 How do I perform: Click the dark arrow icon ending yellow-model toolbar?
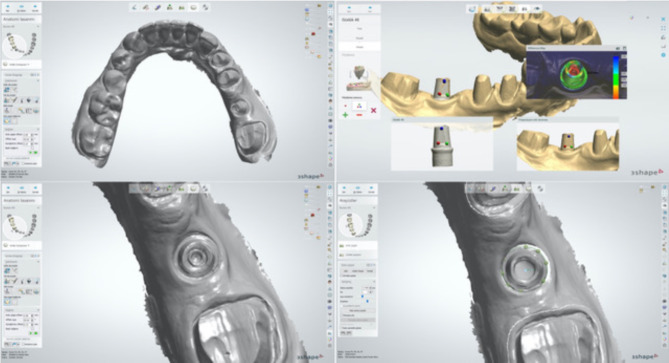click(x=537, y=9)
